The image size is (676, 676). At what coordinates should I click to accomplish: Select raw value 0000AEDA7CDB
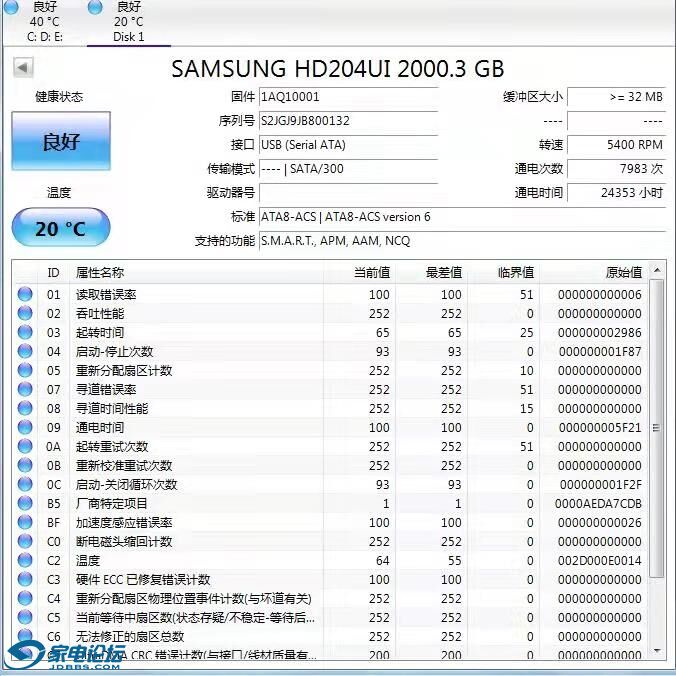pyautogui.click(x=598, y=504)
